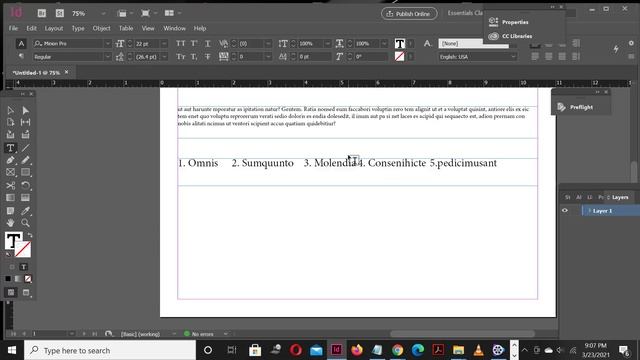This screenshot has height=360, width=640.
Task: Select the Selection tool arrow
Action: (10, 110)
